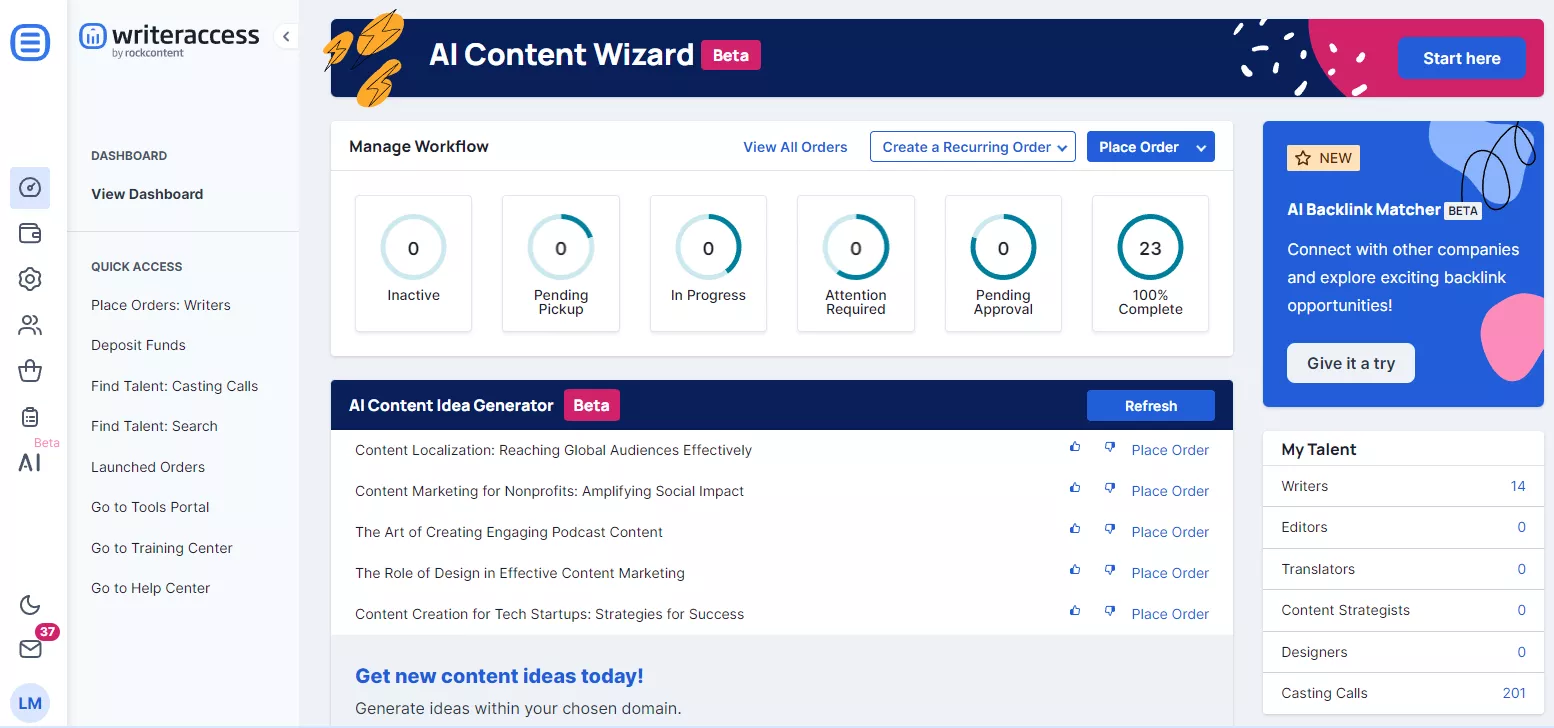Screen dimensions: 1554x728
Task: Open the LM user profile avatar
Action: [x=30, y=703]
